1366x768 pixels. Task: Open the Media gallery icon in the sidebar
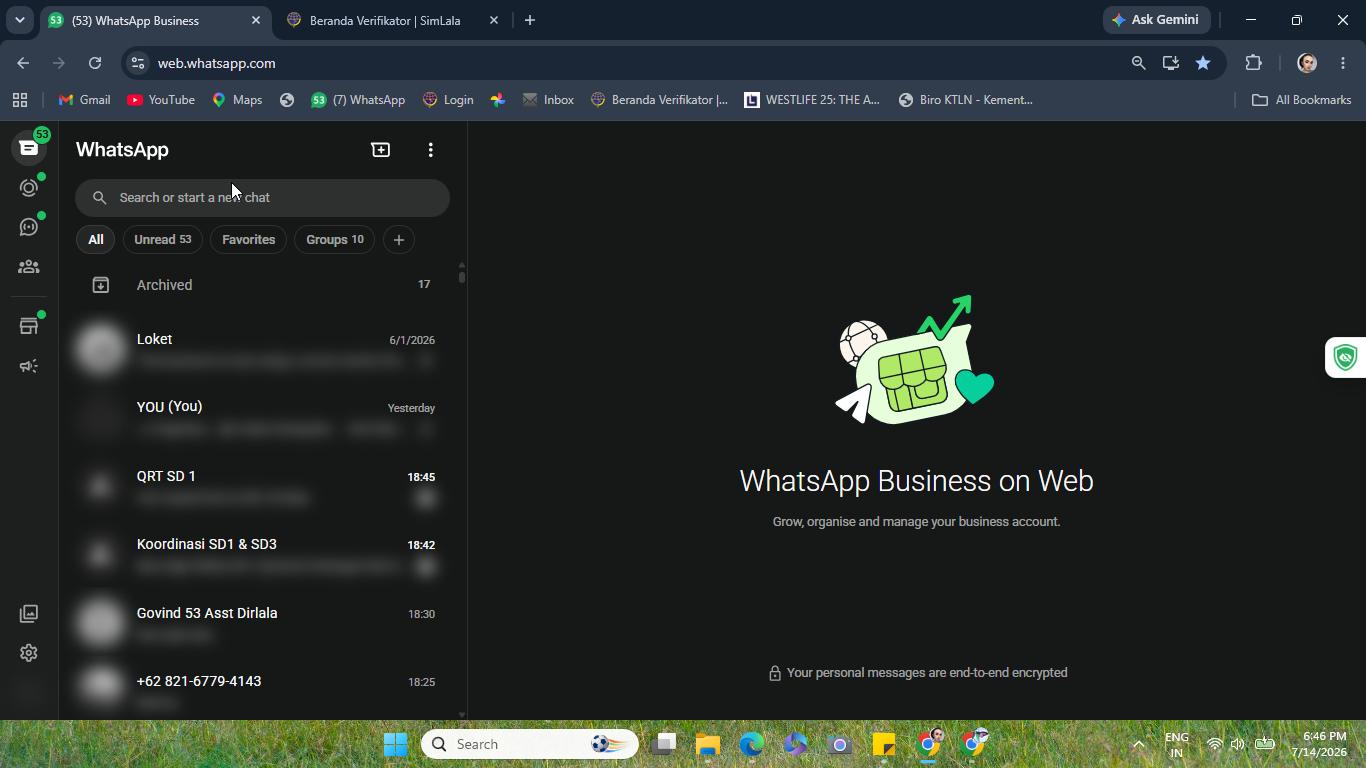click(29, 613)
